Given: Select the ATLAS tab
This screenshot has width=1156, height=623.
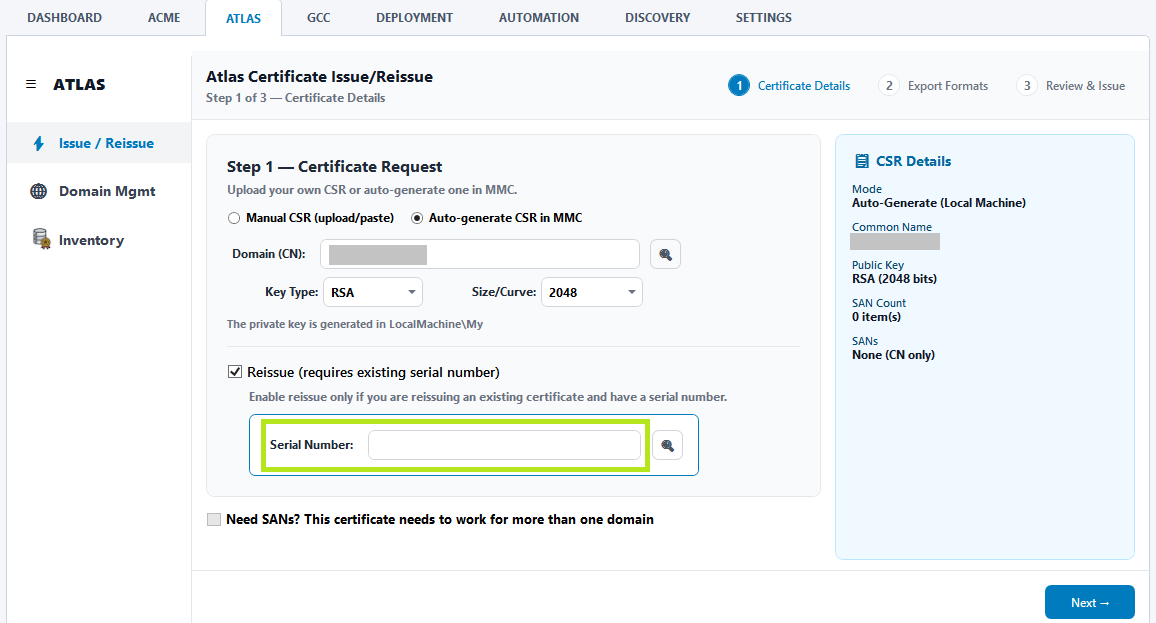Looking at the screenshot, I should pyautogui.click(x=243, y=18).
